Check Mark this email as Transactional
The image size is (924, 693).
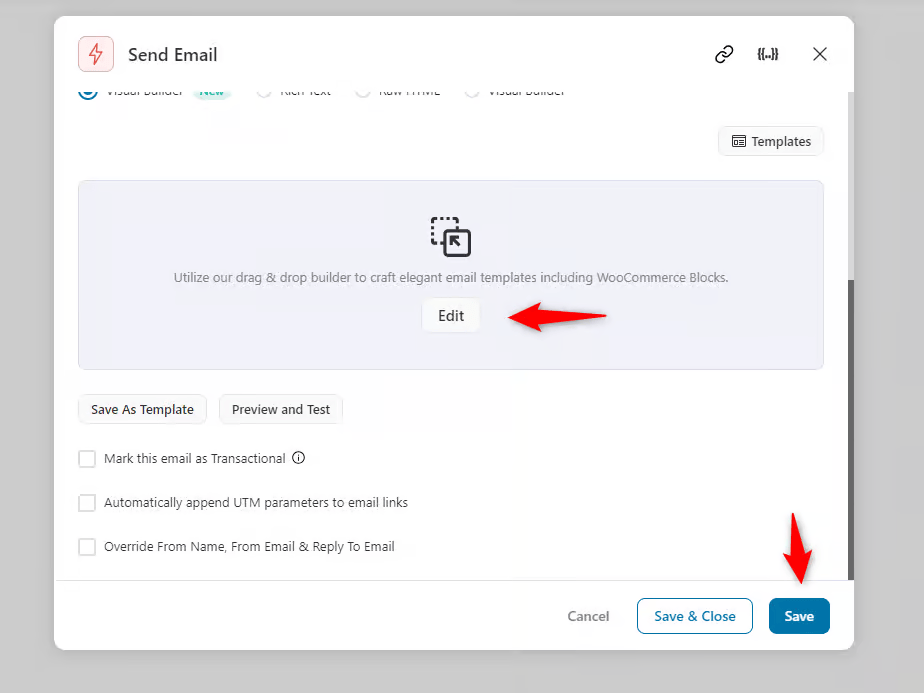click(87, 458)
